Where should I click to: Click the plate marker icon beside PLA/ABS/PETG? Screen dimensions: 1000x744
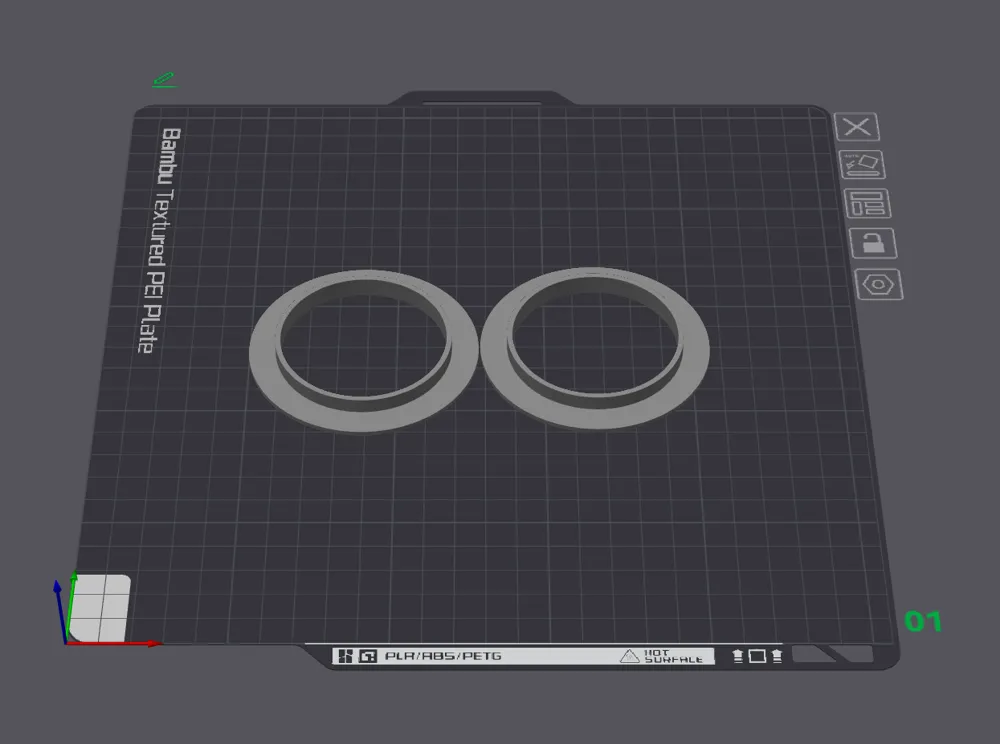[x=369, y=656]
